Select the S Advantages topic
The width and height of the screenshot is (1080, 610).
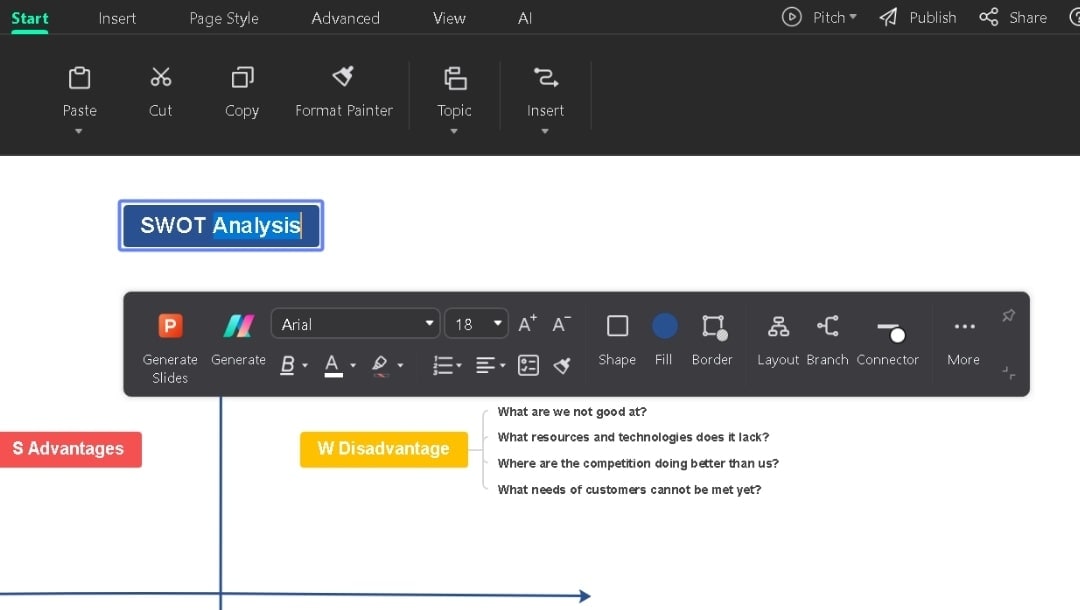coord(70,449)
